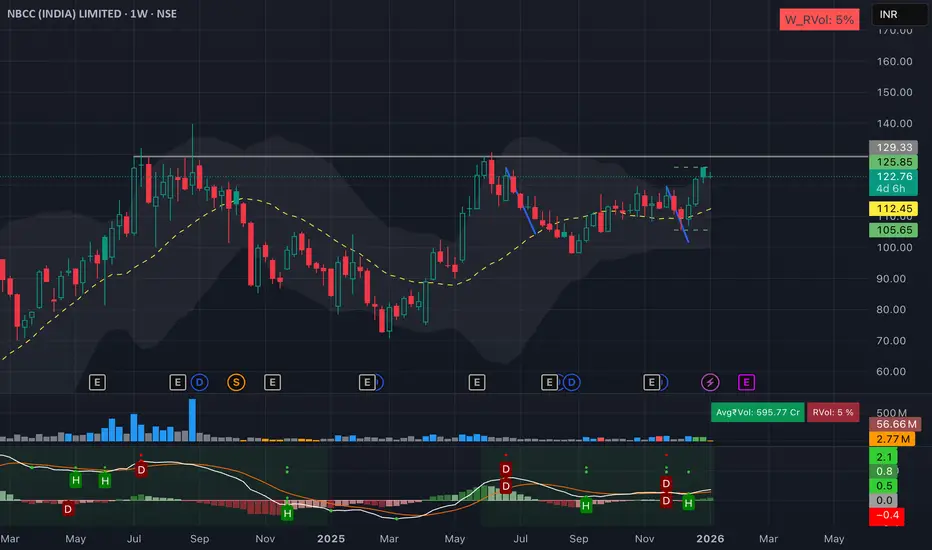Open the earnings E marker near Nov 2024
Image resolution: width=932 pixels, height=550 pixels.
[x=272, y=382]
